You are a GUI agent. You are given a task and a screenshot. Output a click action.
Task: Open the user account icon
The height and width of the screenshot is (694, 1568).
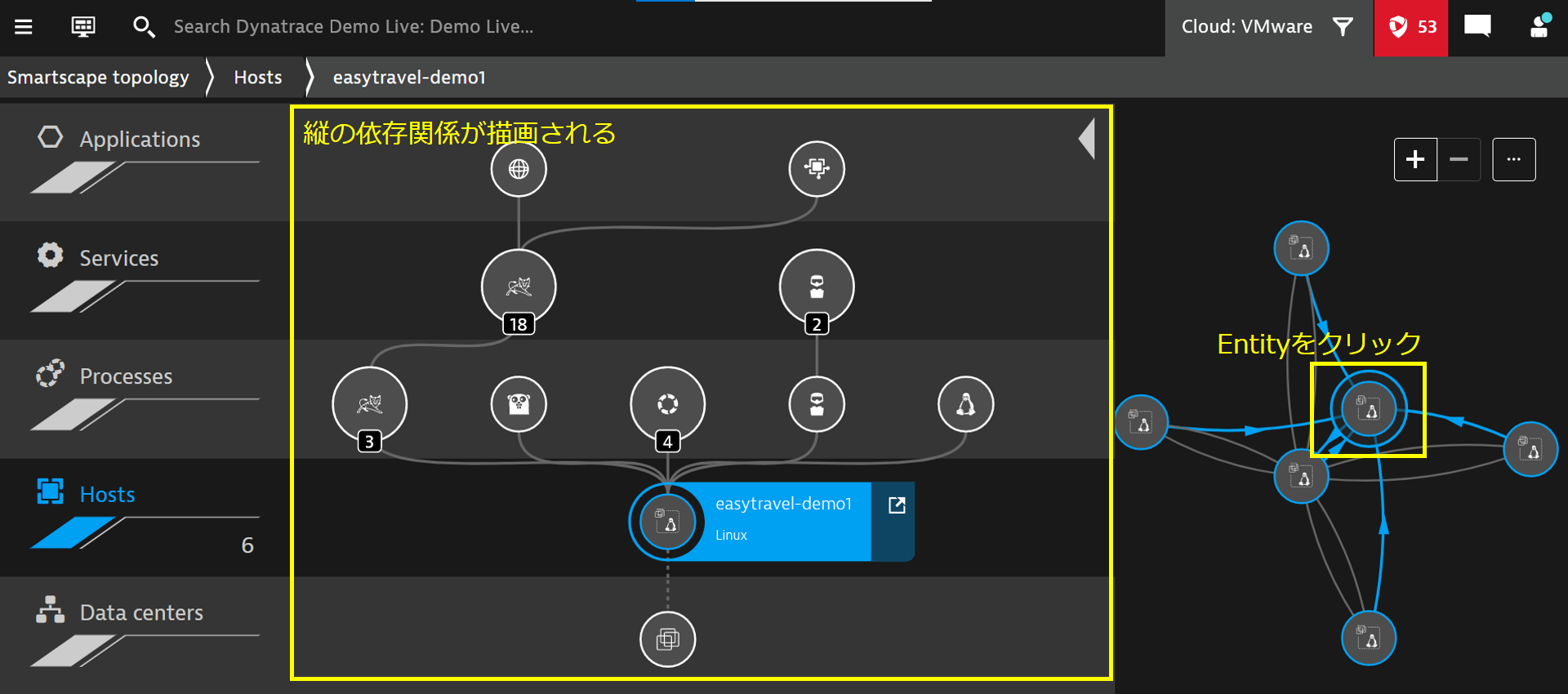1540,26
